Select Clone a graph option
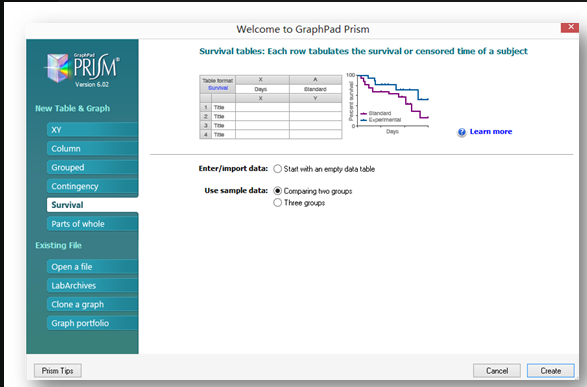Screen dimensions: 587x387 tap(92, 304)
